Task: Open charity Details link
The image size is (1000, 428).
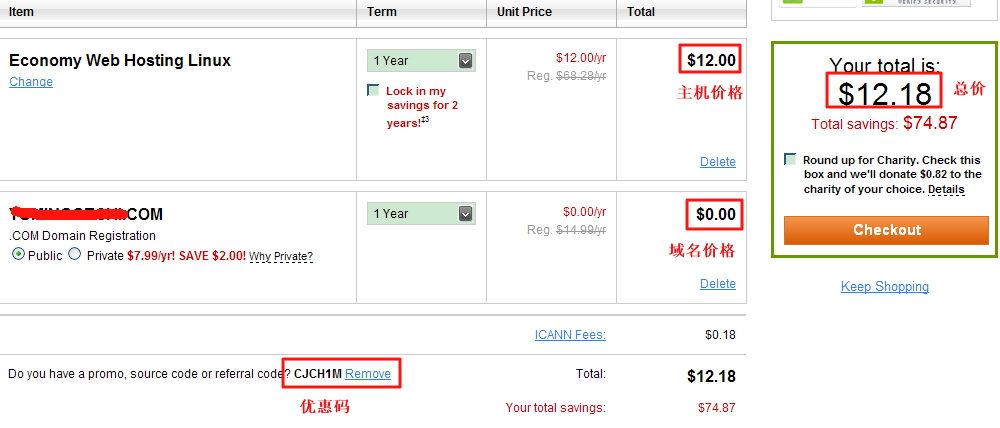Action: coord(946,189)
